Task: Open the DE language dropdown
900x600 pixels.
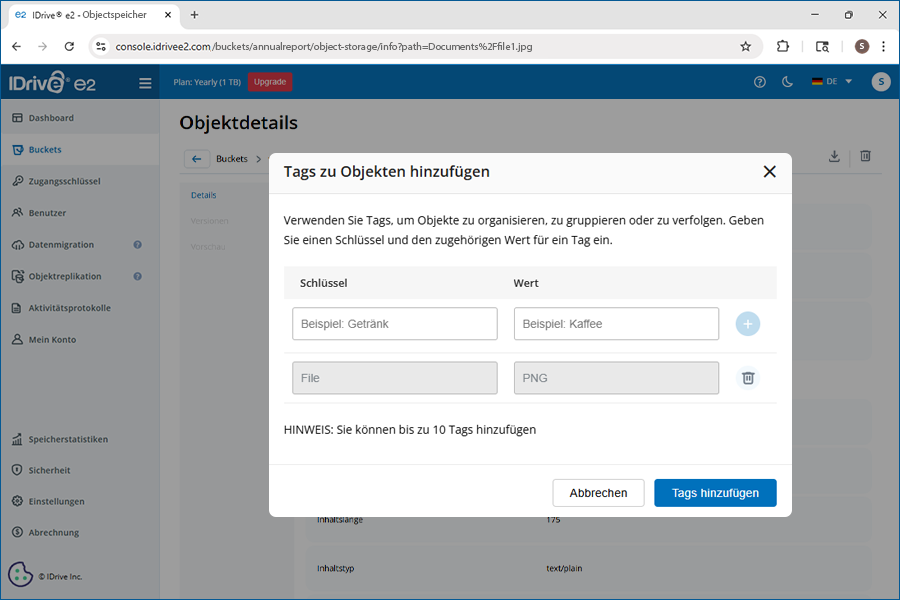Action: coord(832,82)
